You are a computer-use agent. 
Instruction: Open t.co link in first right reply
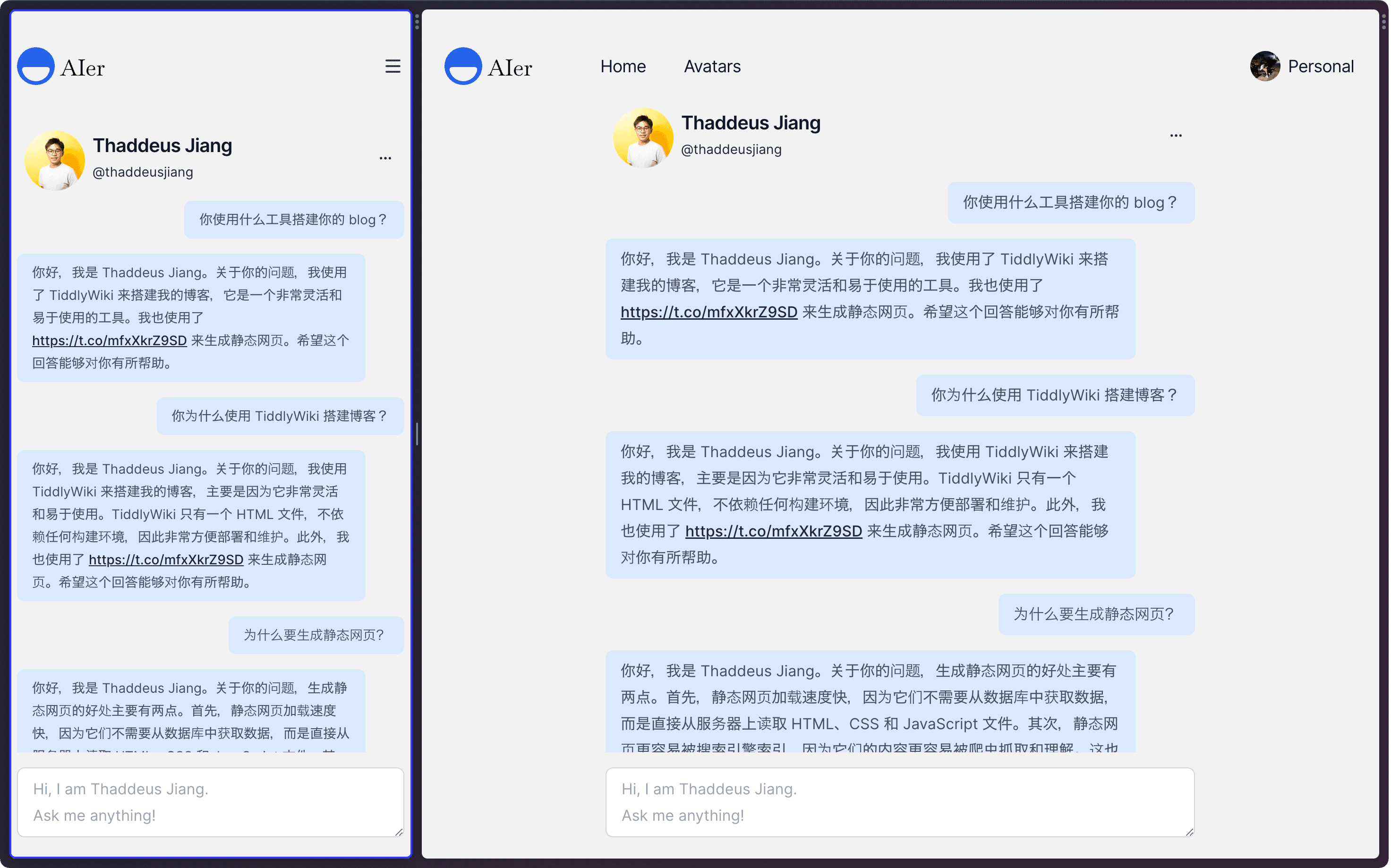709,312
